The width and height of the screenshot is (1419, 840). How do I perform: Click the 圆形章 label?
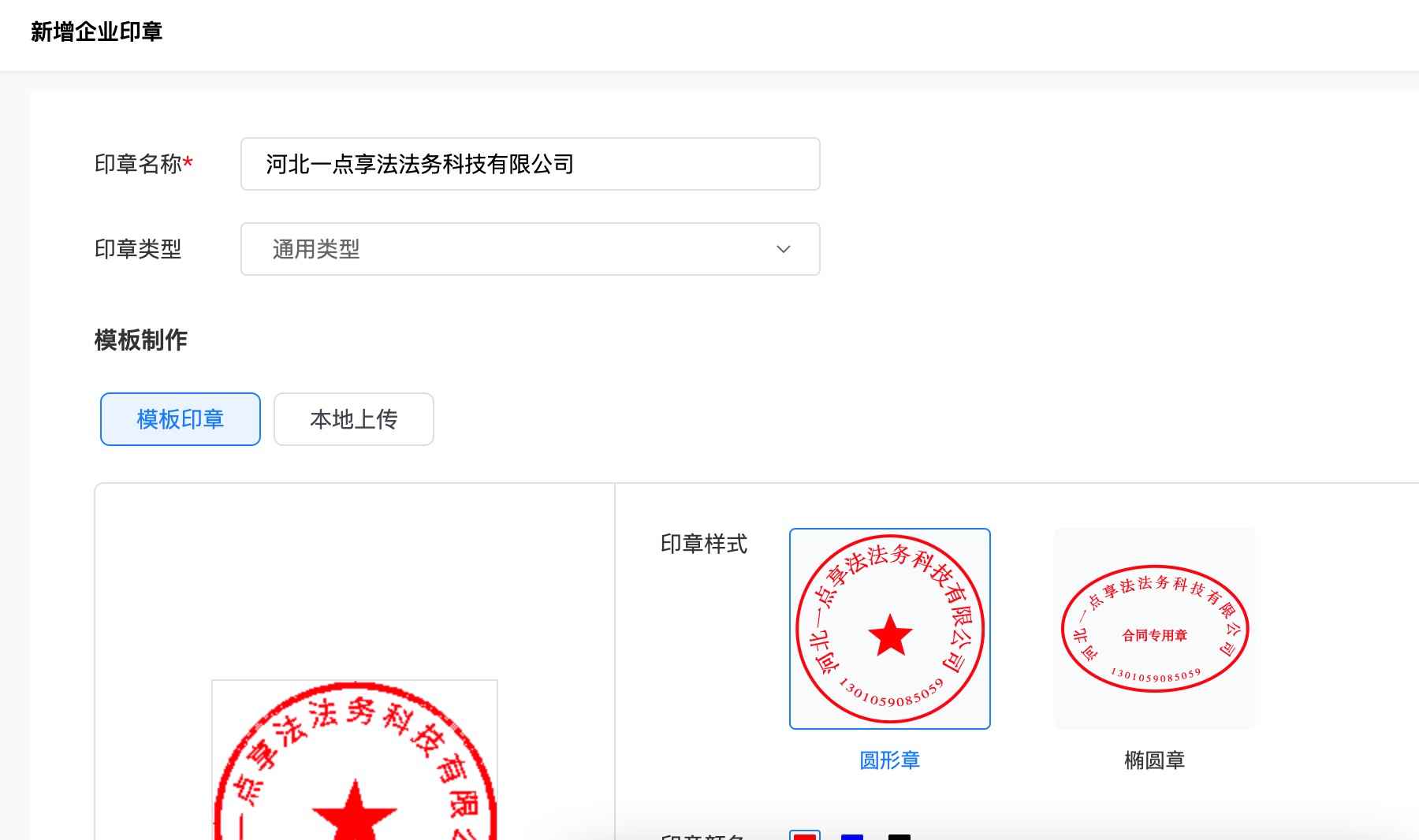(x=890, y=760)
